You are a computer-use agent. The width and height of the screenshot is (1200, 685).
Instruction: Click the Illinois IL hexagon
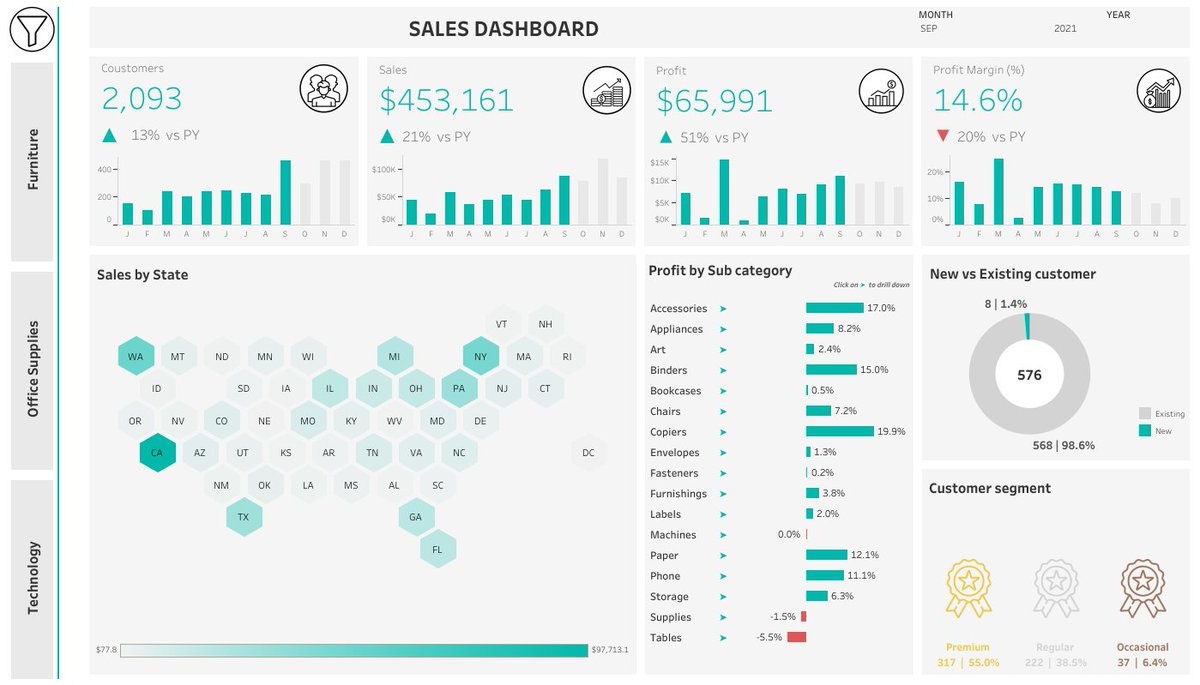[x=329, y=388]
